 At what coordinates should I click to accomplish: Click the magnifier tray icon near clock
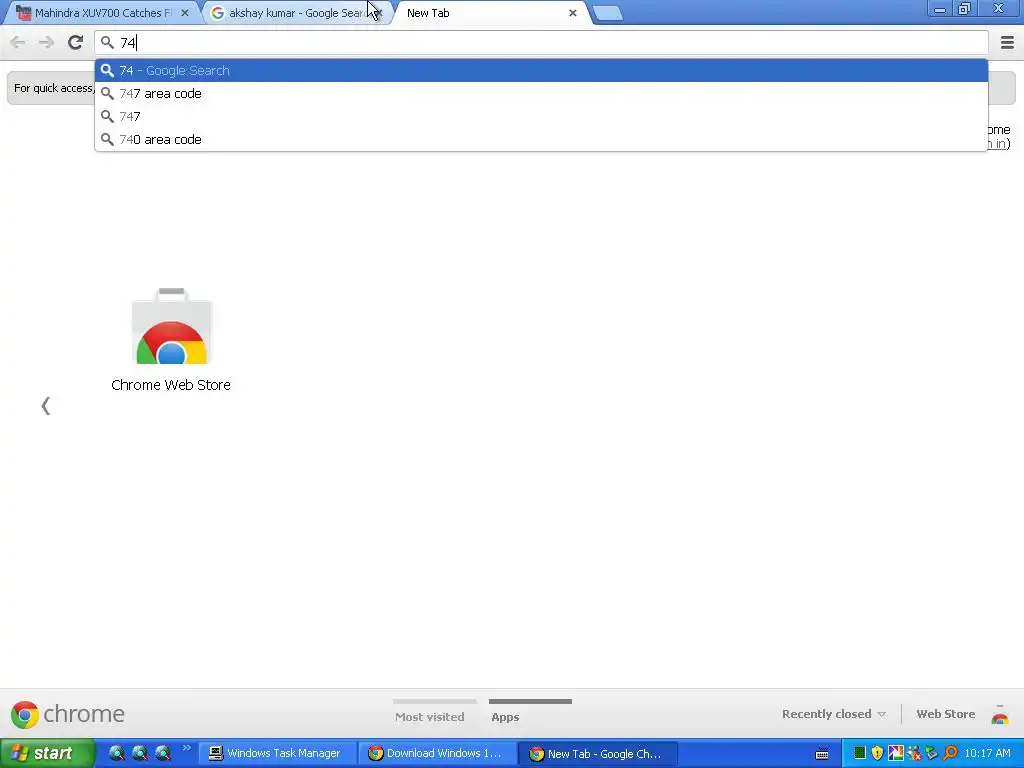coord(950,753)
